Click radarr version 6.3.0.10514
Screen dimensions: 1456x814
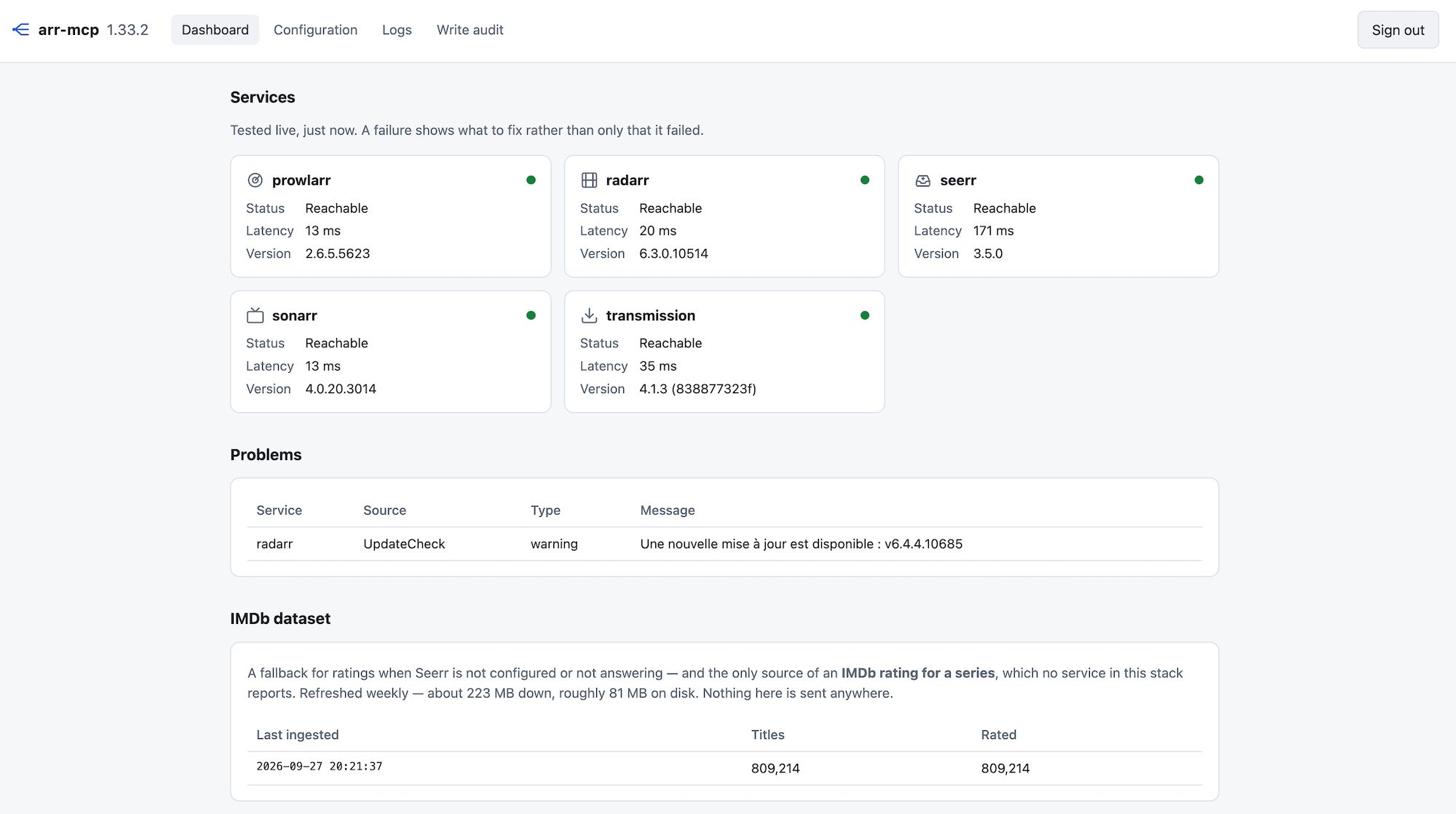pos(673,253)
